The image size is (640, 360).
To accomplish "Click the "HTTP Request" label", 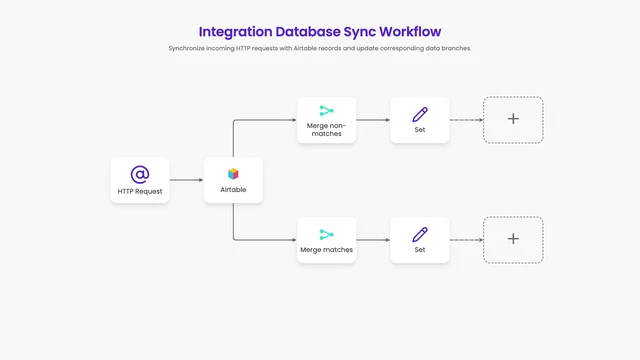I will point(140,191).
